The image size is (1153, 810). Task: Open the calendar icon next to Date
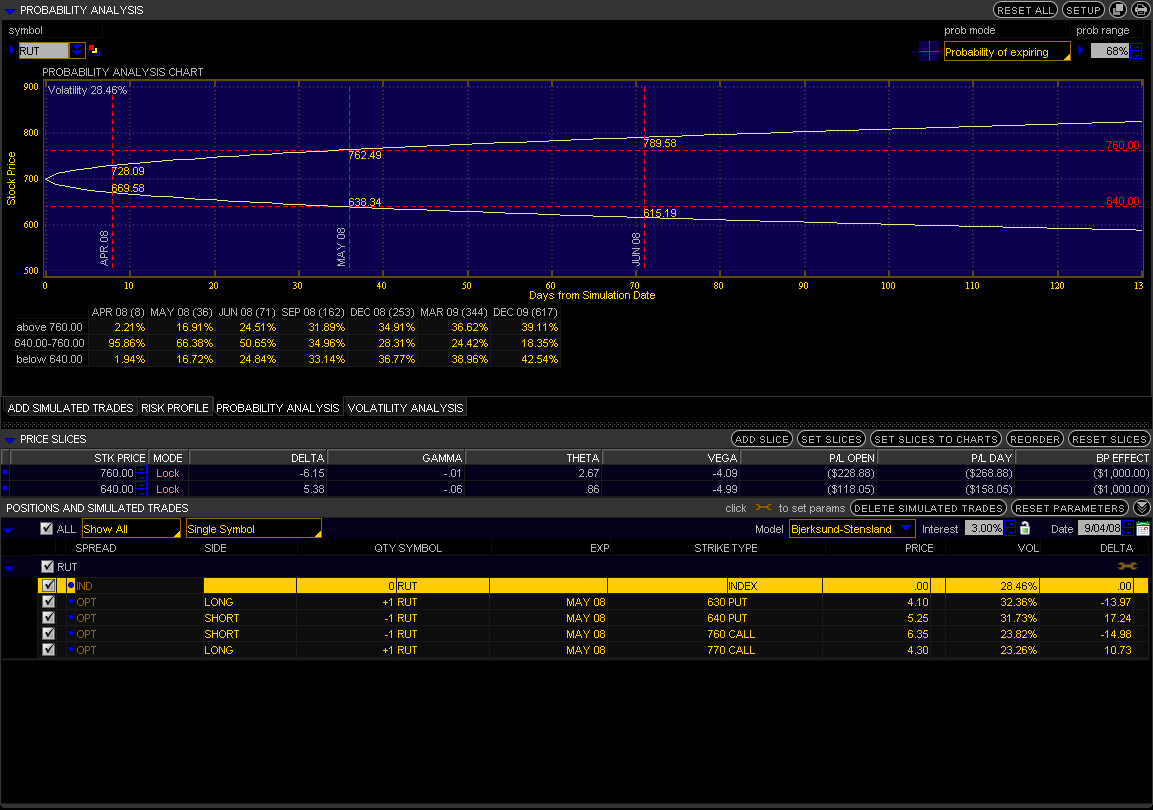click(1143, 528)
